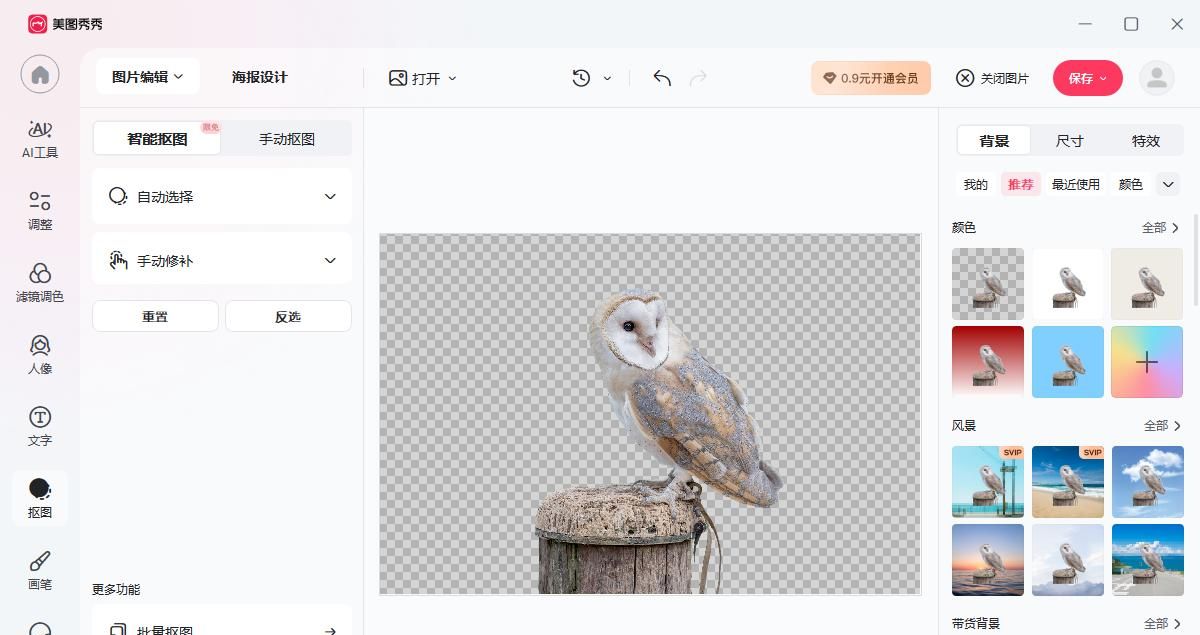The width and height of the screenshot is (1200, 635).
Task: Open the 调整 adjustment tool
Action: [40, 211]
